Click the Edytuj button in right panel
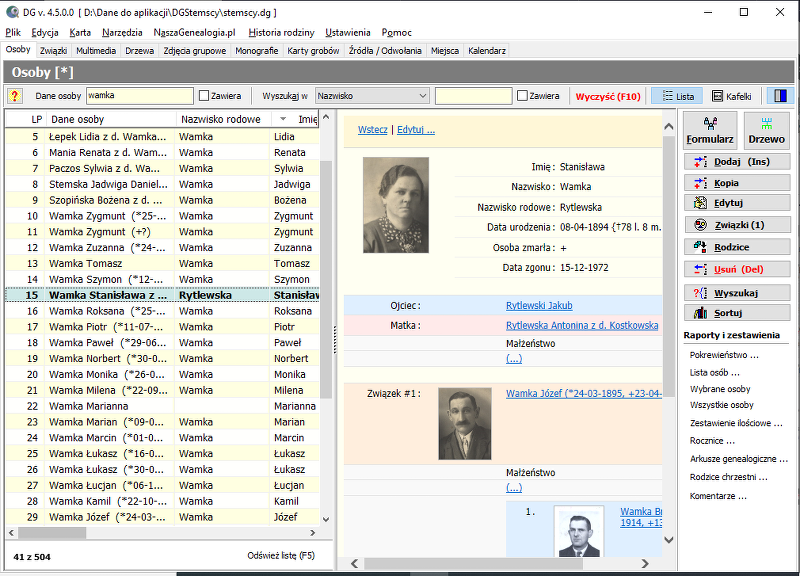800x576 pixels. (x=737, y=203)
